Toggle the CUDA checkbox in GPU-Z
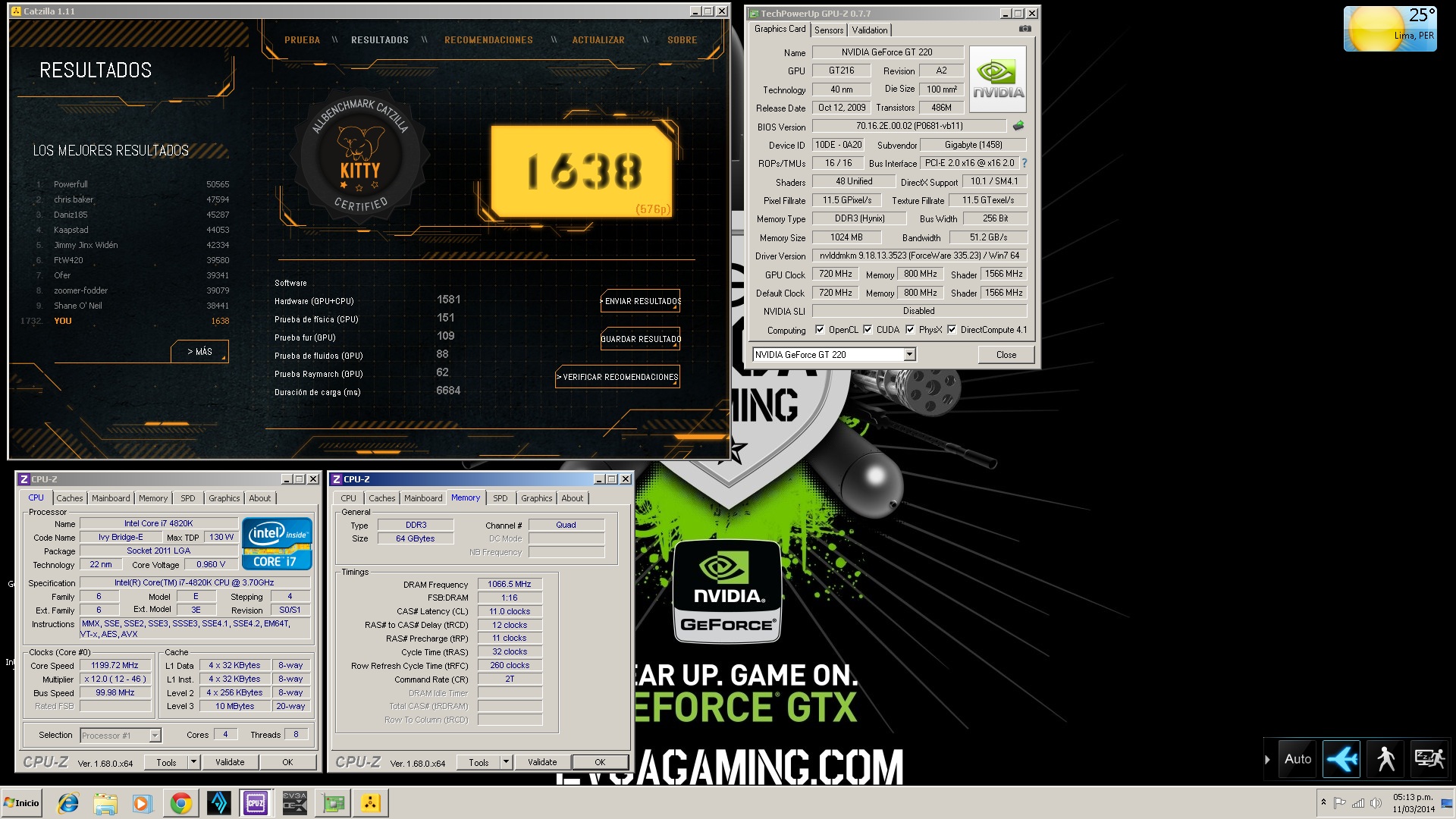The width and height of the screenshot is (1456, 819). pos(868,329)
